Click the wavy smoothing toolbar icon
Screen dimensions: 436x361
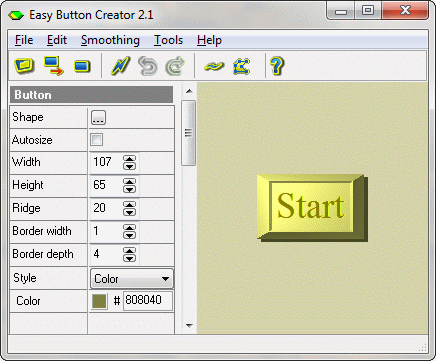point(214,66)
